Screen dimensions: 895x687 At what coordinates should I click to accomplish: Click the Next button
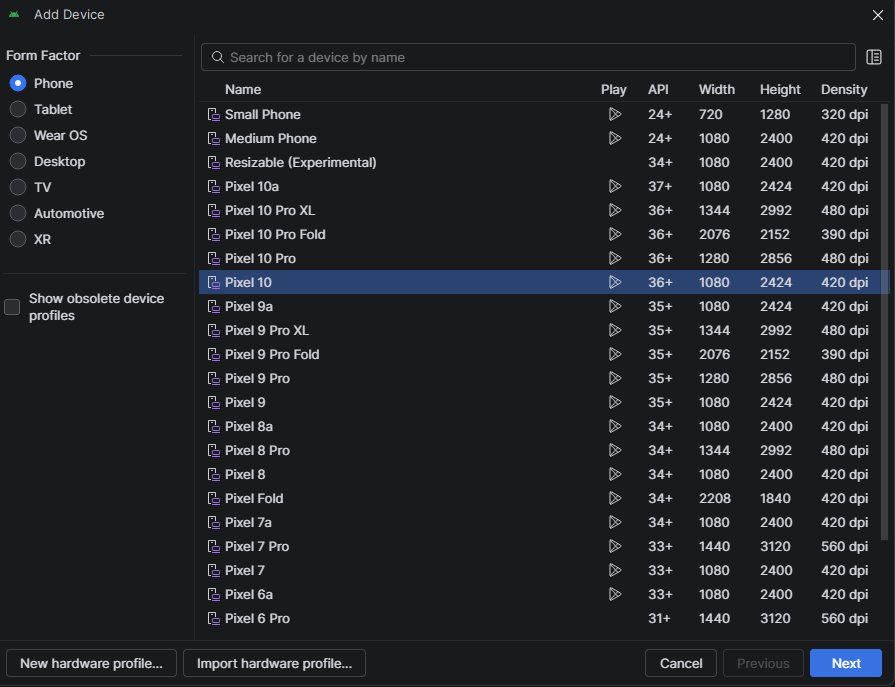pyautogui.click(x=845, y=663)
